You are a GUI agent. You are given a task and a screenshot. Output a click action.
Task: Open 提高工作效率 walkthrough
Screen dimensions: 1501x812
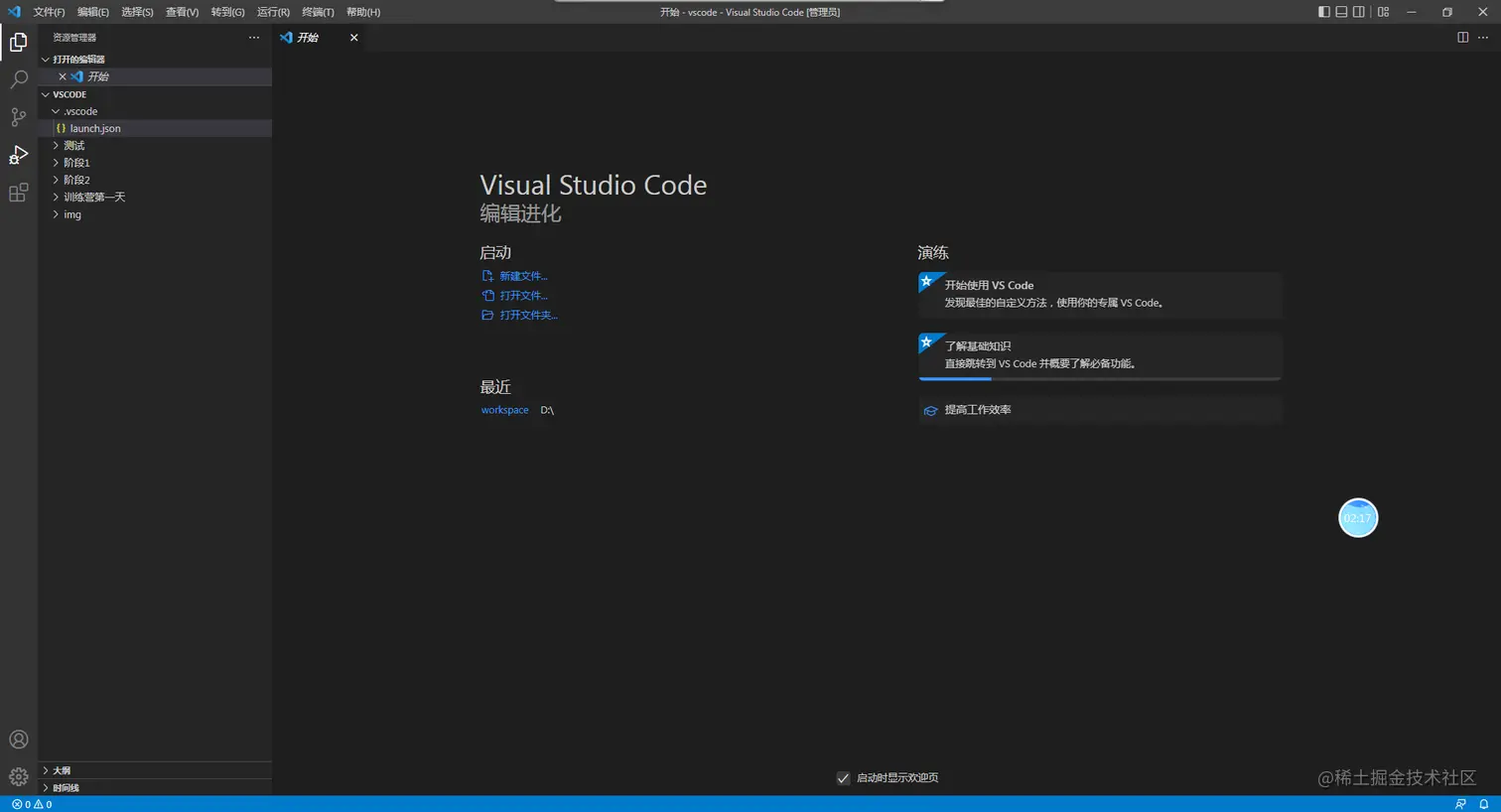pyautogui.click(x=1100, y=410)
